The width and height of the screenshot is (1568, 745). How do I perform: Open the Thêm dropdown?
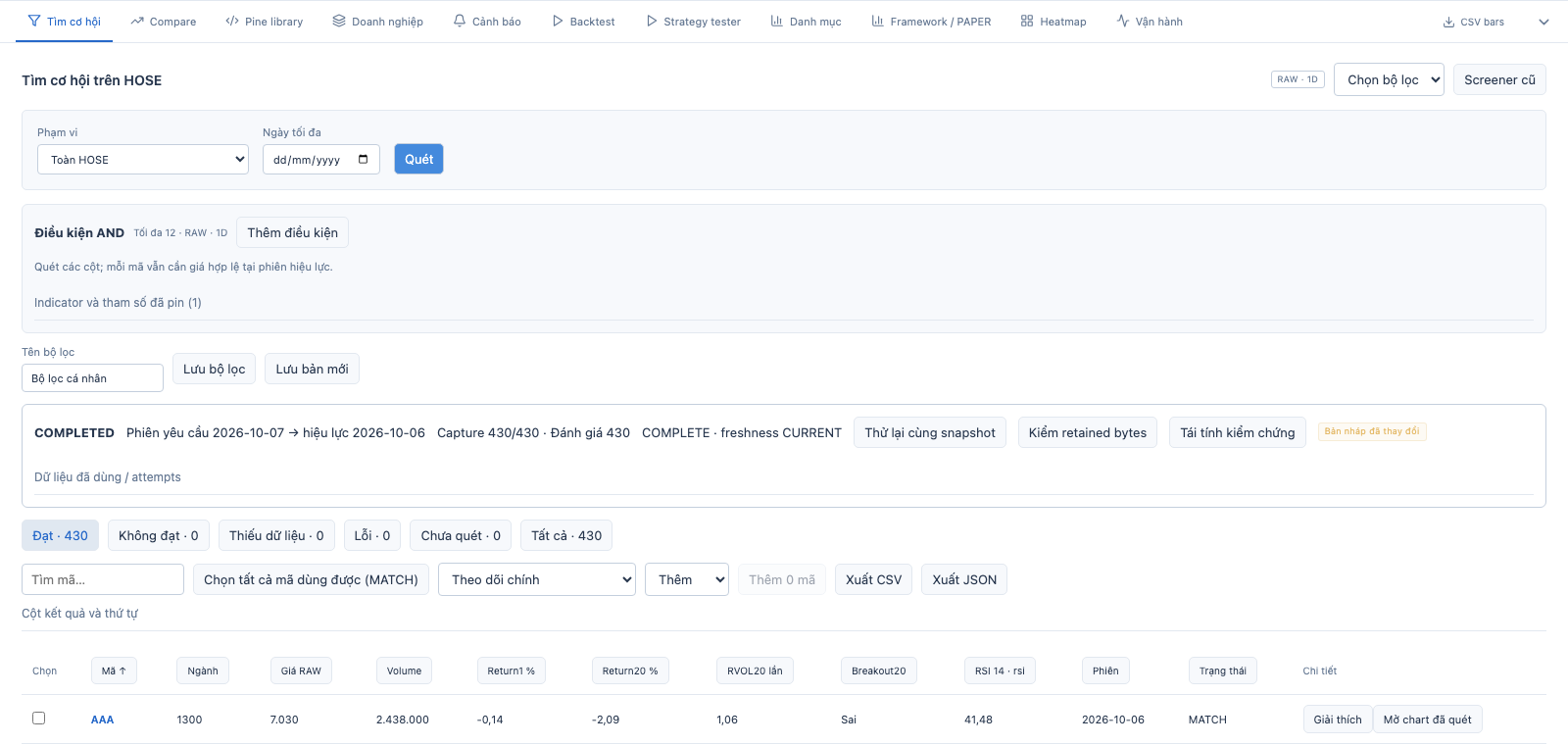point(687,579)
